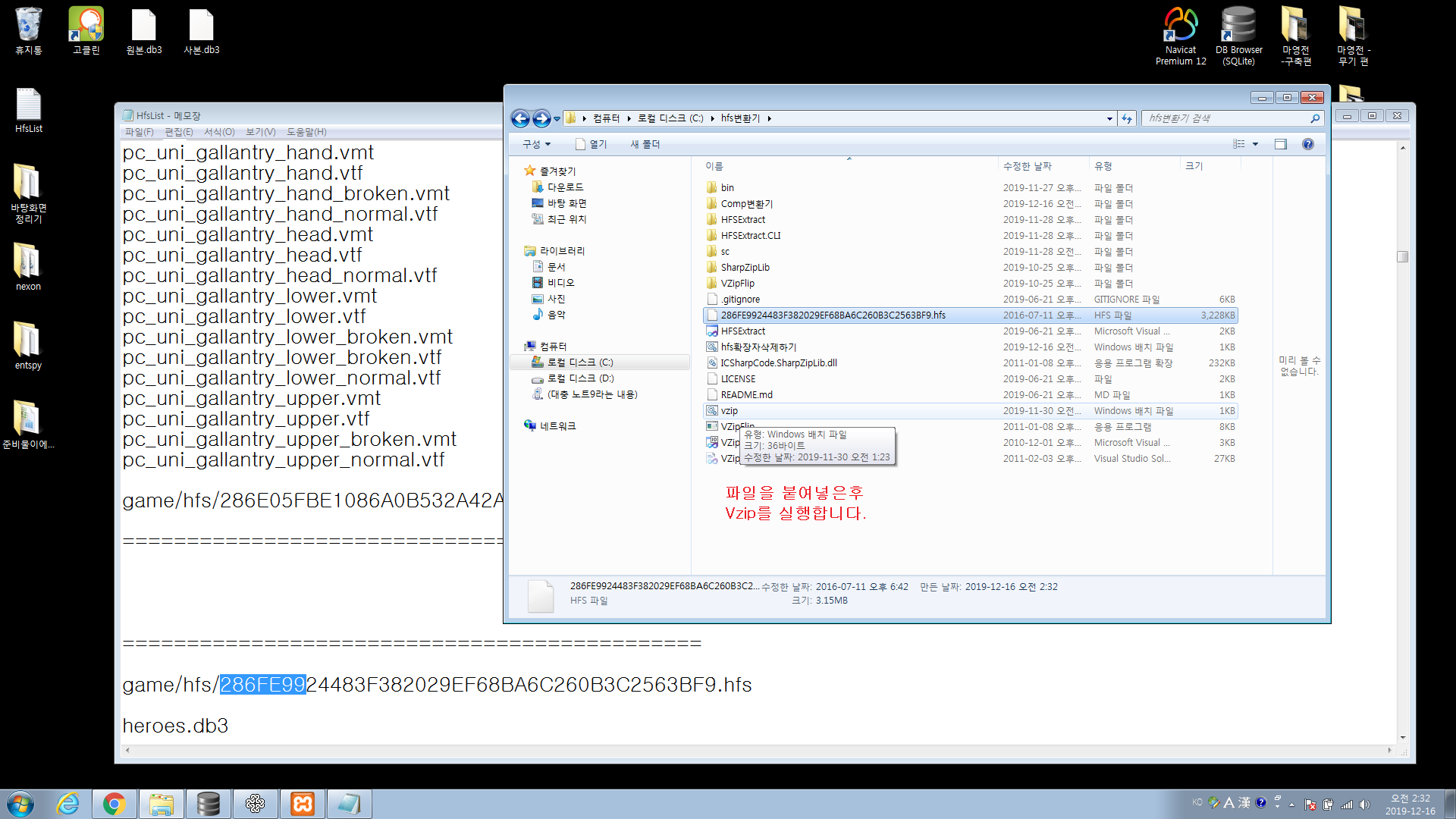The image size is (1456, 819).
Task: Select the 원본.db3 desktop file
Action: point(143,30)
